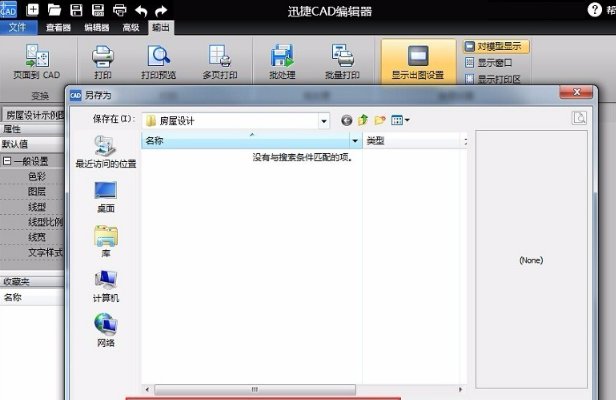Open the 网络 network location
This screenshot has height=400, width=616.
tap(106, 330)
